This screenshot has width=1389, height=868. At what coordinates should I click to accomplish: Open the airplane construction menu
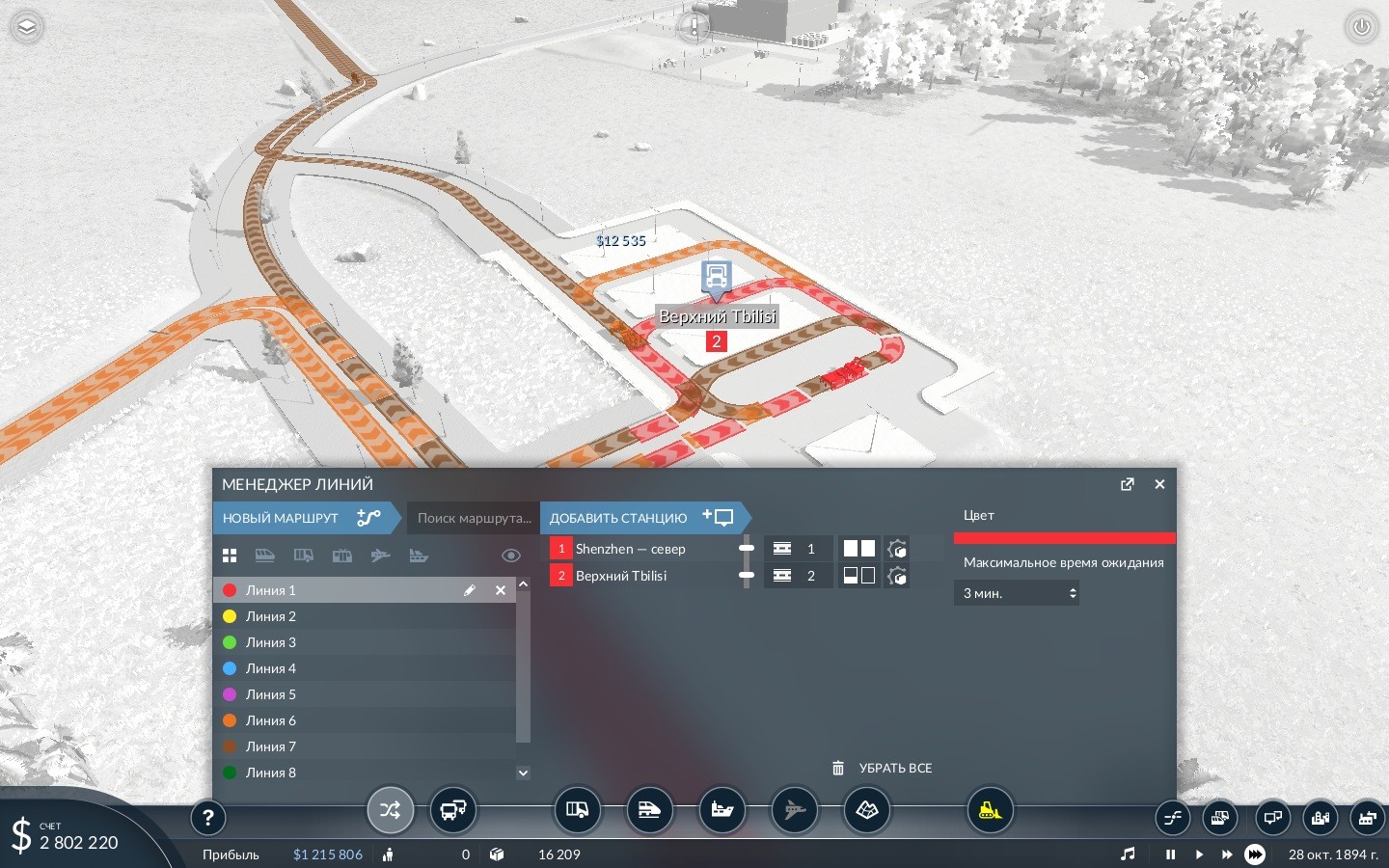click(x=794, y=811)
